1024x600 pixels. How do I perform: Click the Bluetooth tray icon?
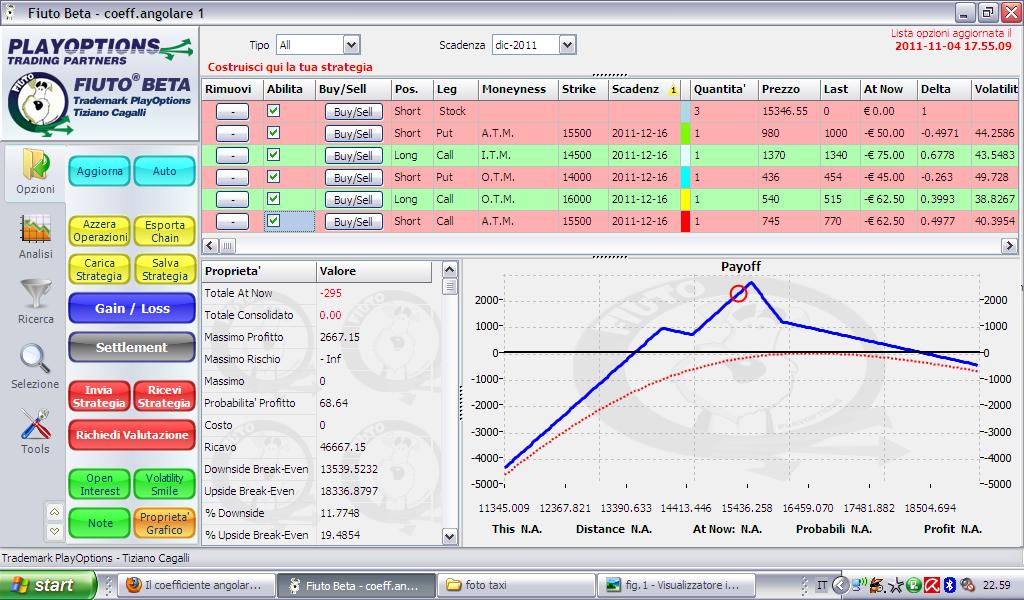pyautogui.click(x=950, y=585)
